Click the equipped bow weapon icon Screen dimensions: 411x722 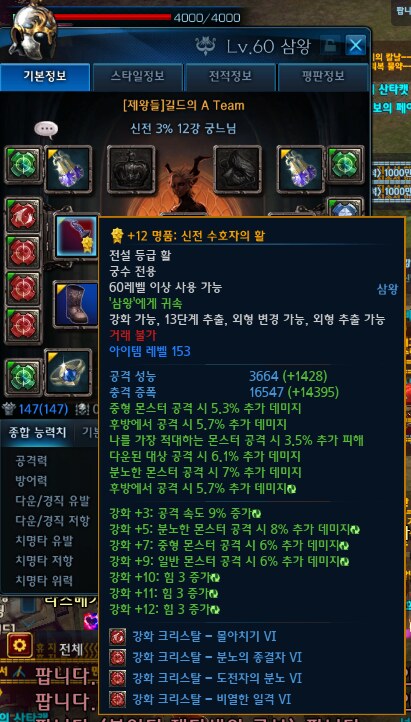pos(77,236)
